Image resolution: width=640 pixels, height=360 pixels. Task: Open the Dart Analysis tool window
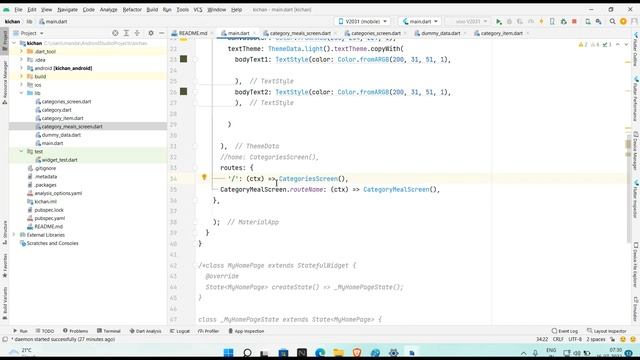point(145,331)
